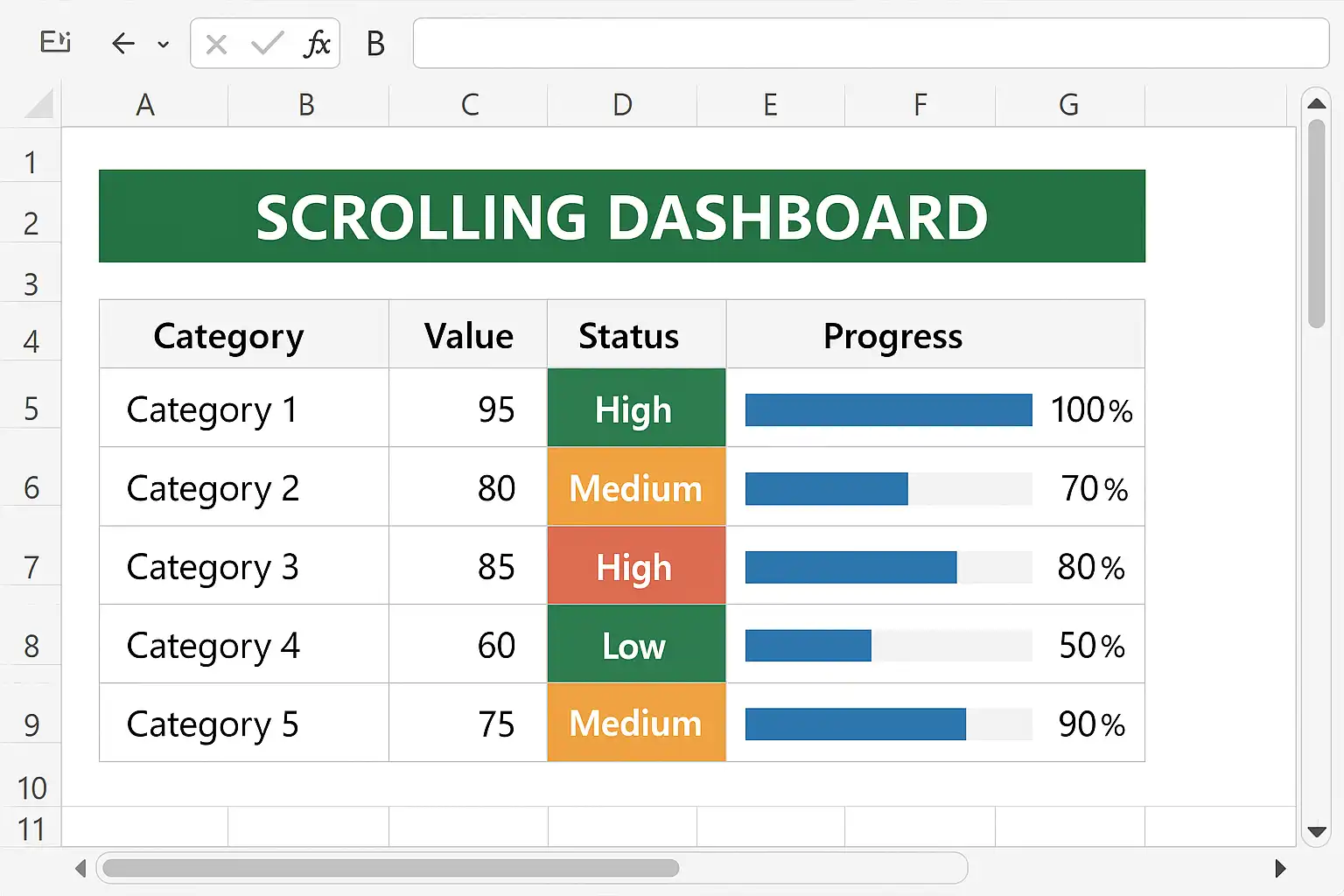This screenshot has width=1344, height=896.
Task: Click the Select All corner triangle
Action: 39,105
